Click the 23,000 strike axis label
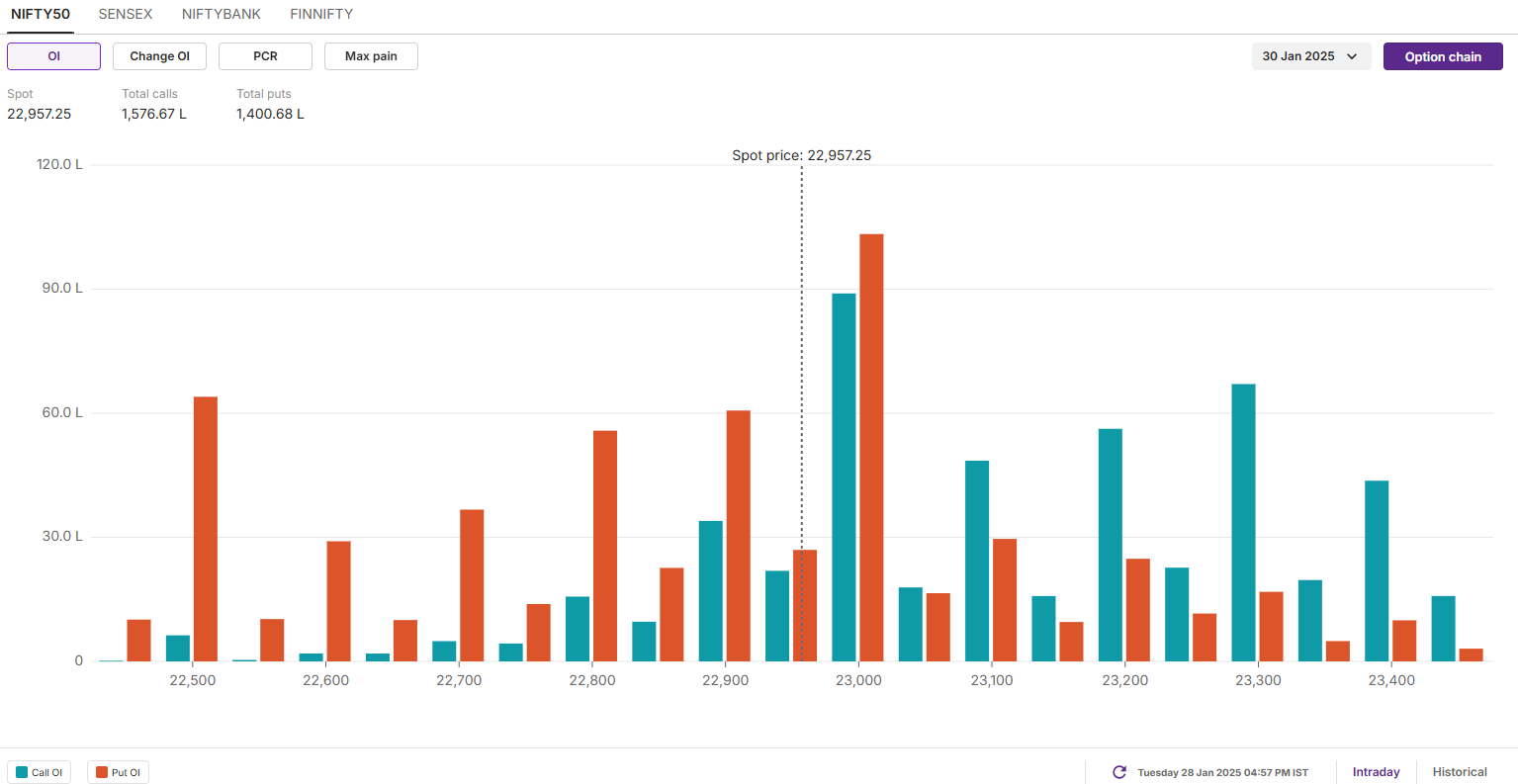The width and height of the screenshot is (1518, 784). click(858, 680)
